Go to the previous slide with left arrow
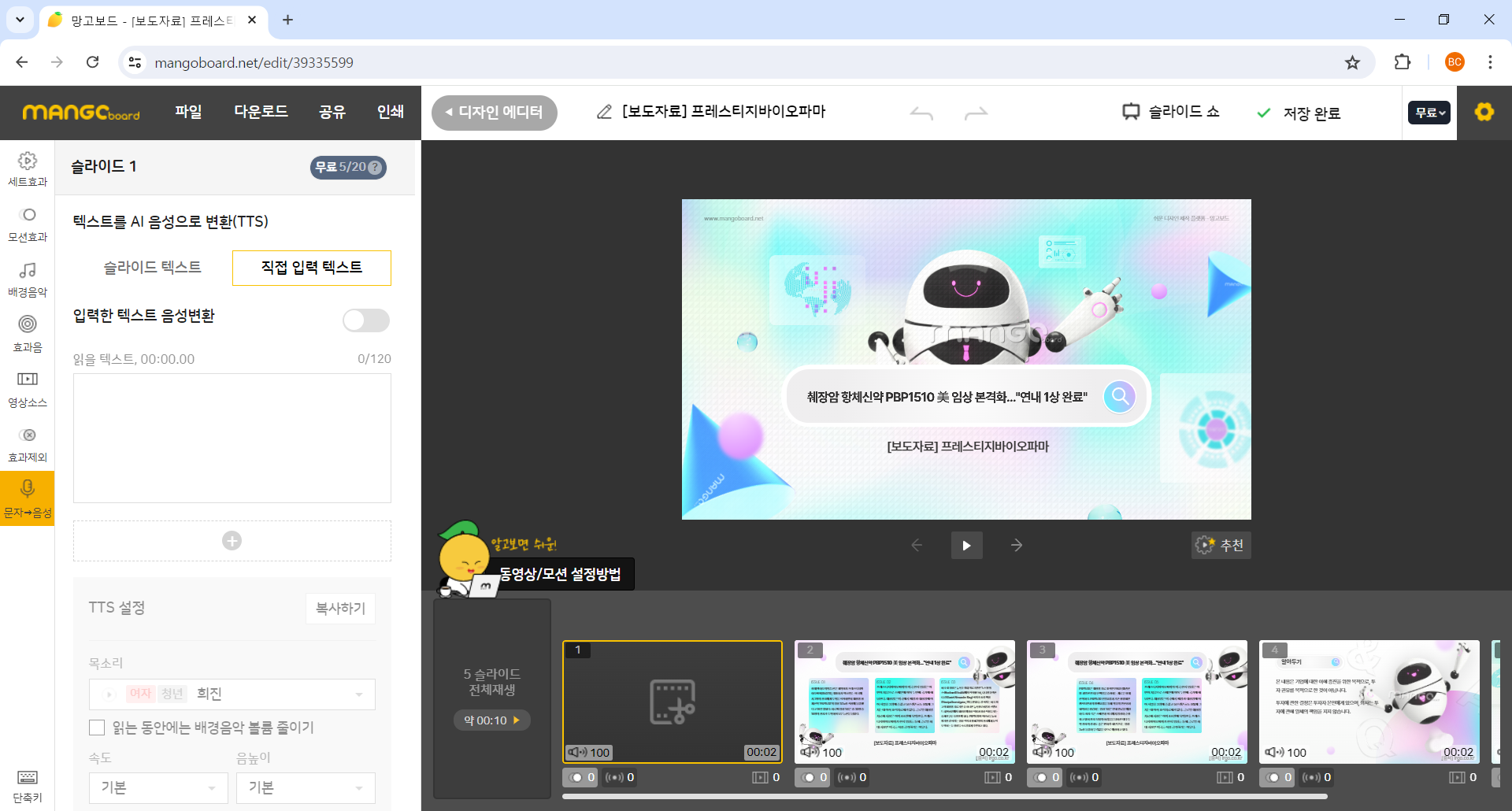Screen dimensions: 1512x811 click(x=917, y=545)
